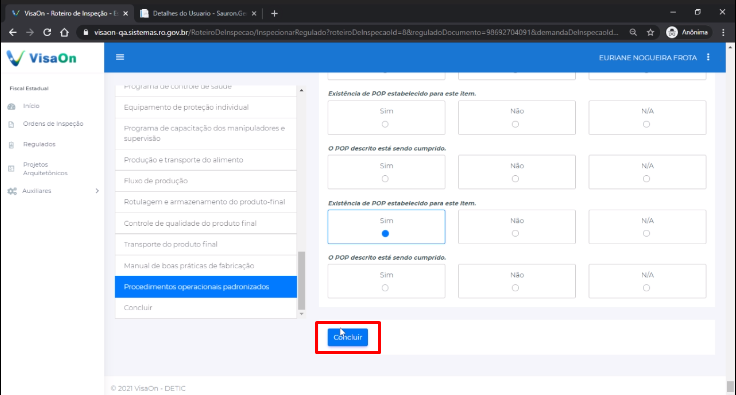Click the selected Sim radio, second 'Existência de POP'
The image size is (736, 395).
tap(385, 234)
